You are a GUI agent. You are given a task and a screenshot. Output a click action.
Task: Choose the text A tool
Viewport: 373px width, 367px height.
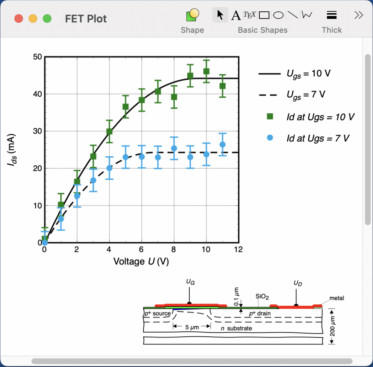click(x=236, y=15)
